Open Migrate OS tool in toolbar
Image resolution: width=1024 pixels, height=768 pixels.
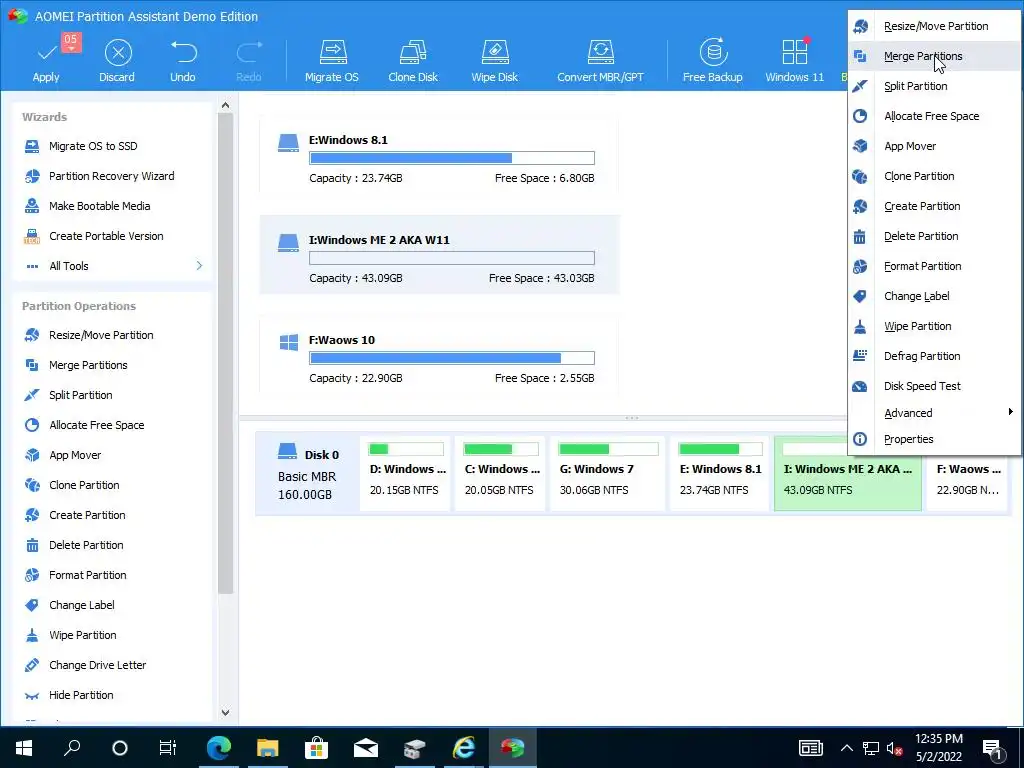tap(332, 61)
